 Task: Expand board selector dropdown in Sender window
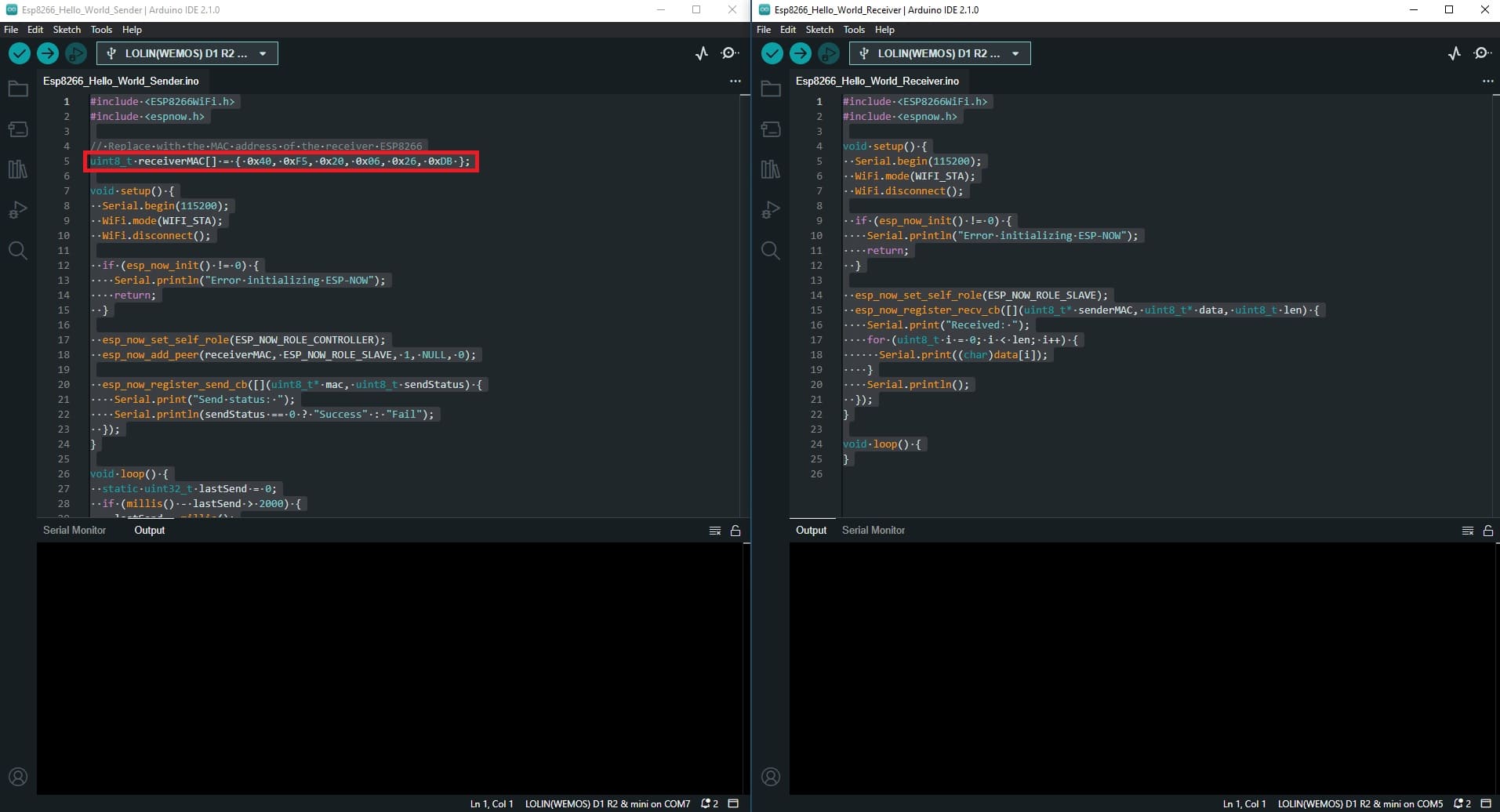point(263,53)
